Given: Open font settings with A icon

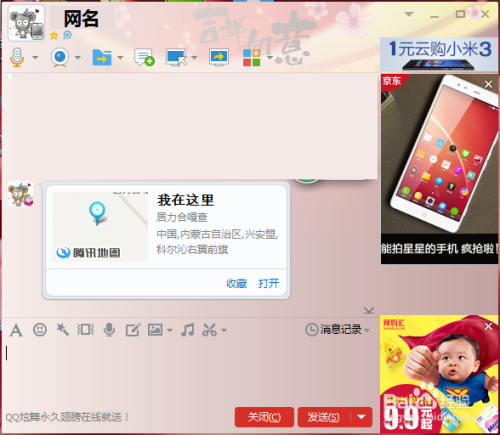Looking at the screenshot, I should pos(16,330).
